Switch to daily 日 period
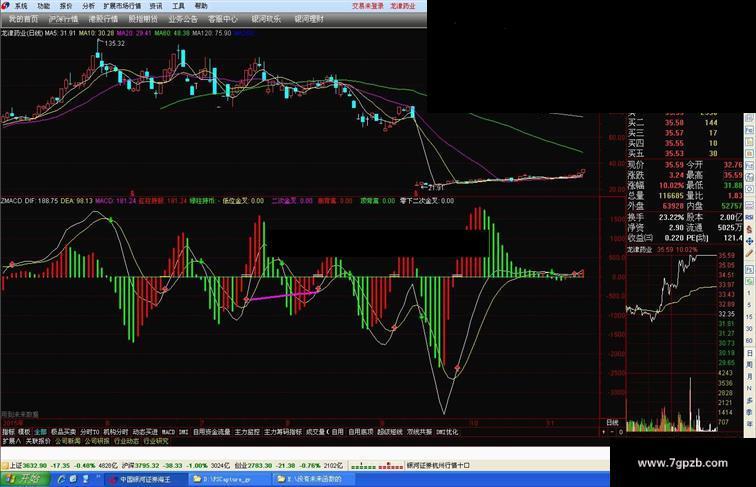This screenshot has width=756, height=487. click(x=749, y=353)
